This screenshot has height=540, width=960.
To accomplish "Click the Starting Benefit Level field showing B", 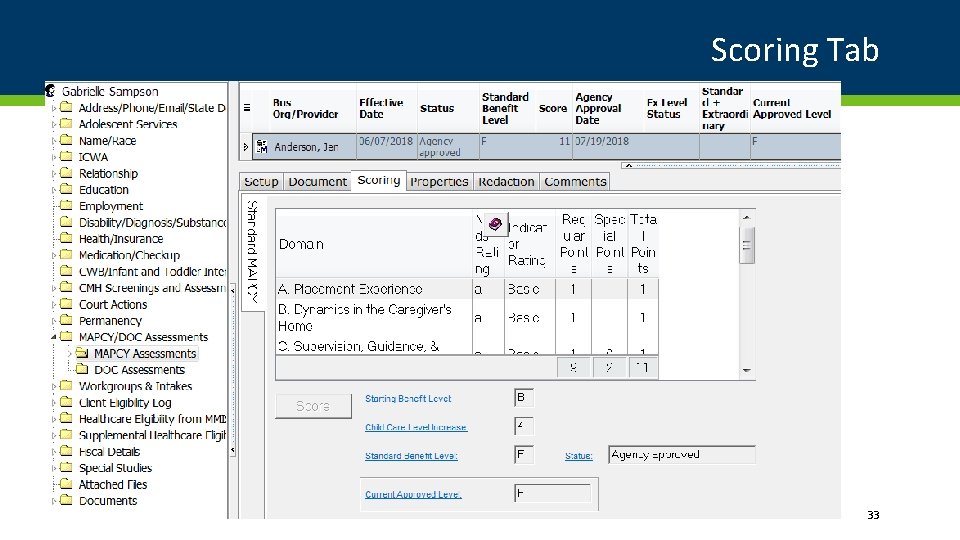I will [x=523, y=398].
